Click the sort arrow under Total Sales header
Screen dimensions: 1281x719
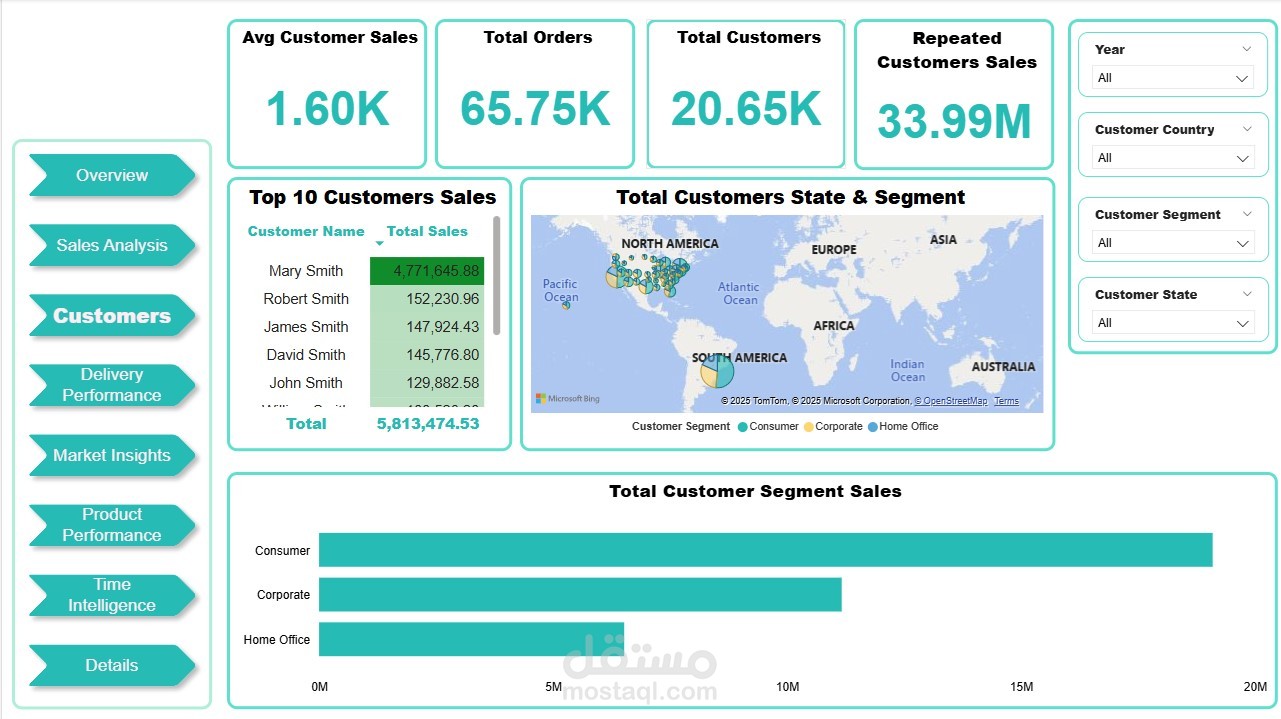(379, 243)
